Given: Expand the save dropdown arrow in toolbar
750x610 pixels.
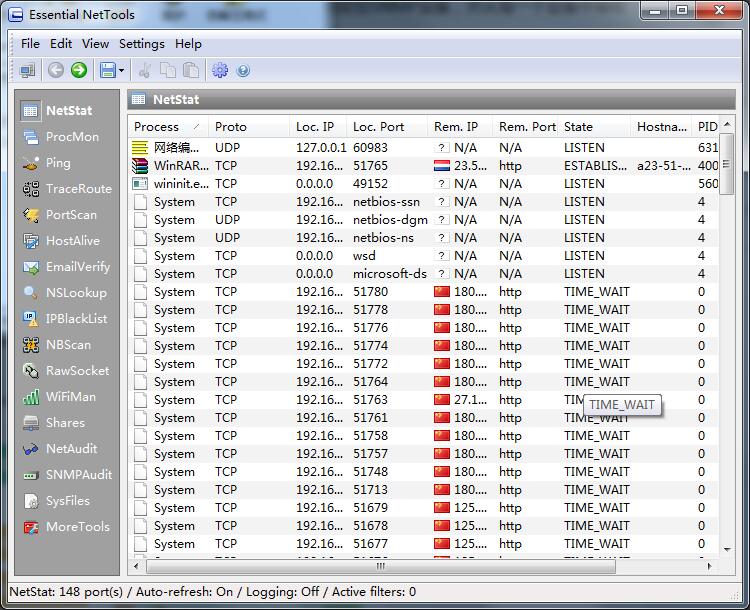Looking at the screenshot, I should 122,70.
